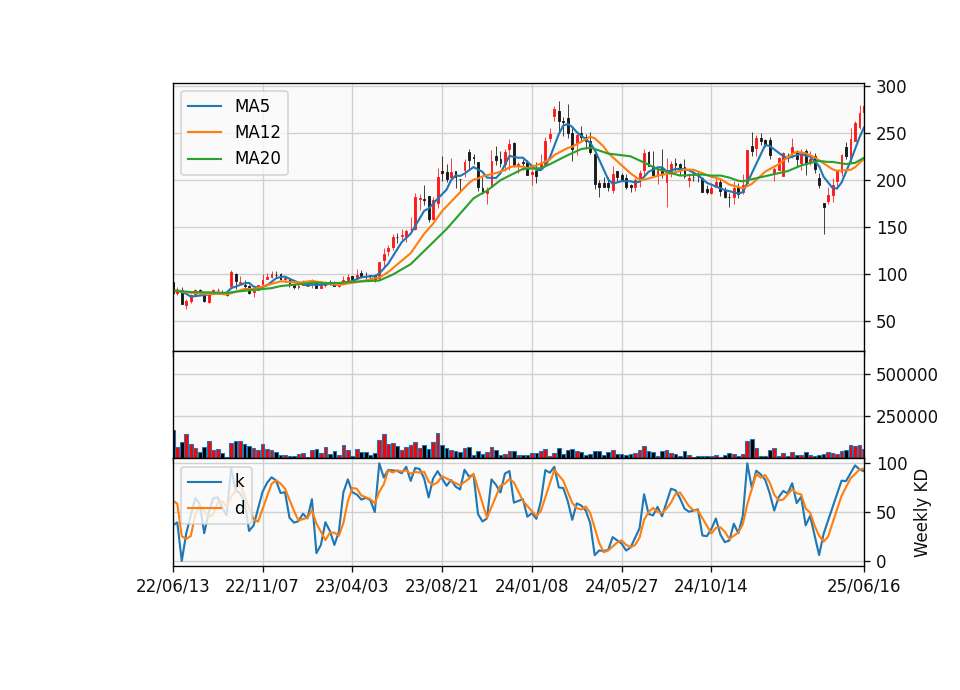
Task: Click the d legend label in KD panel
Action: click(x=239, y=508)
